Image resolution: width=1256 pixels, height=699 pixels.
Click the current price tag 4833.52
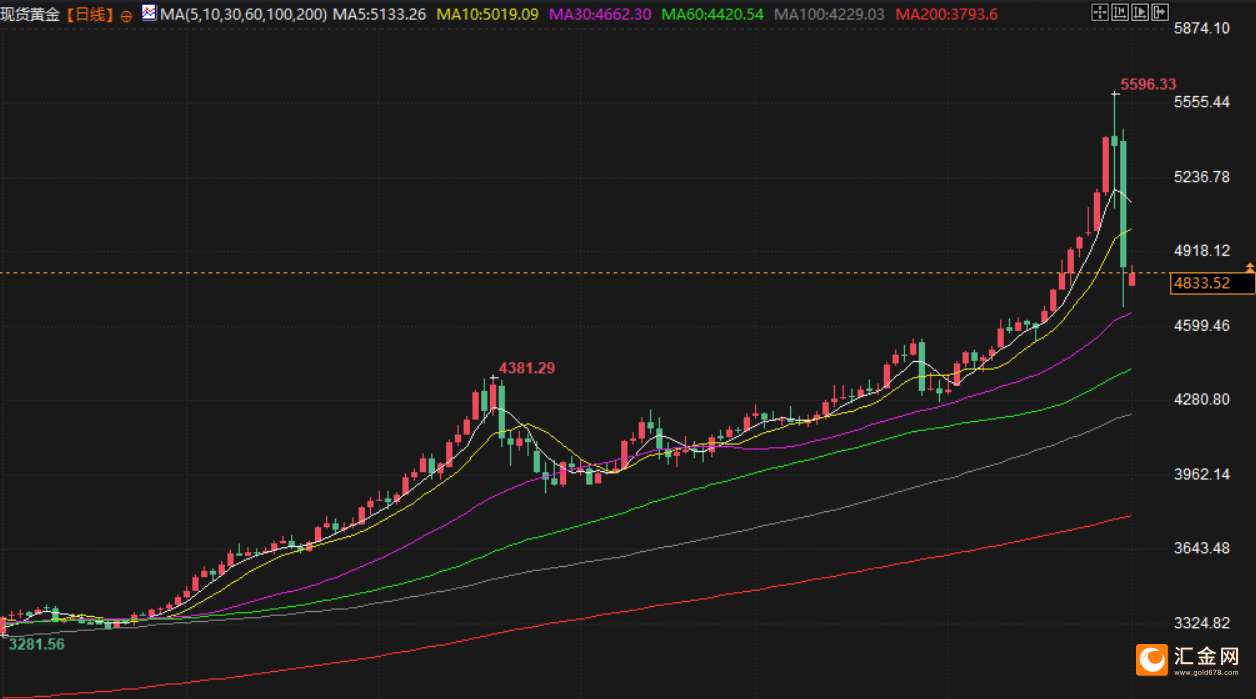pos(1212,284)
